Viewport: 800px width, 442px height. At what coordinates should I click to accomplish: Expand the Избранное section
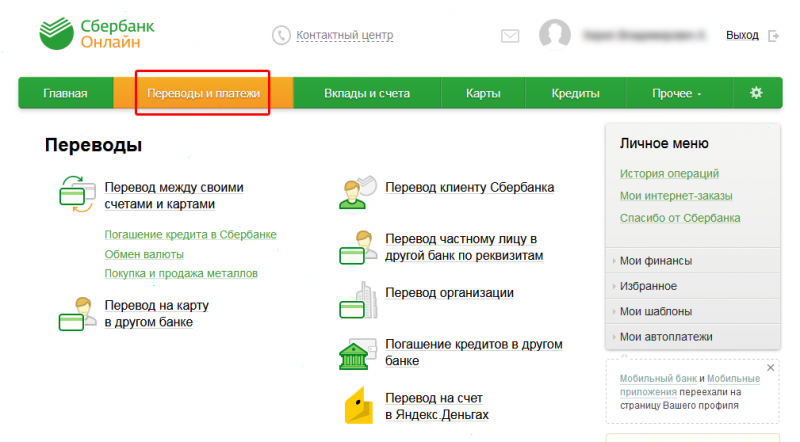click(693, 286)
